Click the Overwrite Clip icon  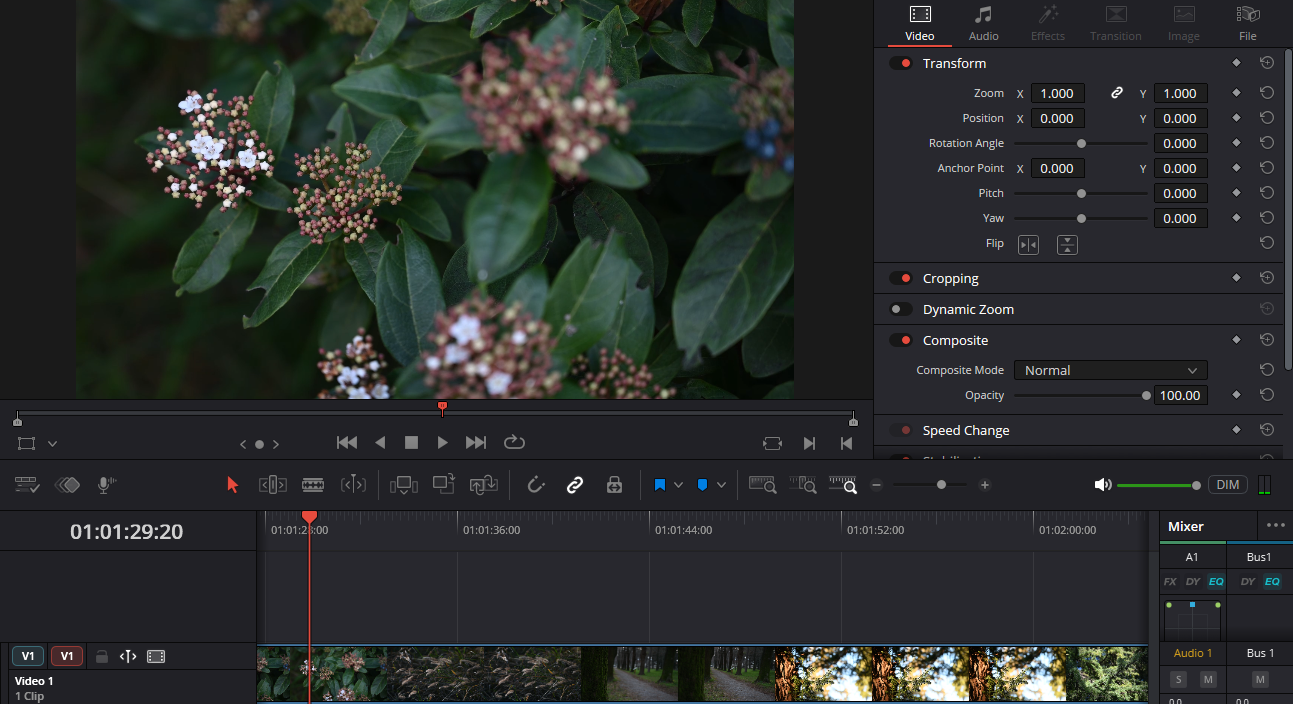(x=443, y=484)
